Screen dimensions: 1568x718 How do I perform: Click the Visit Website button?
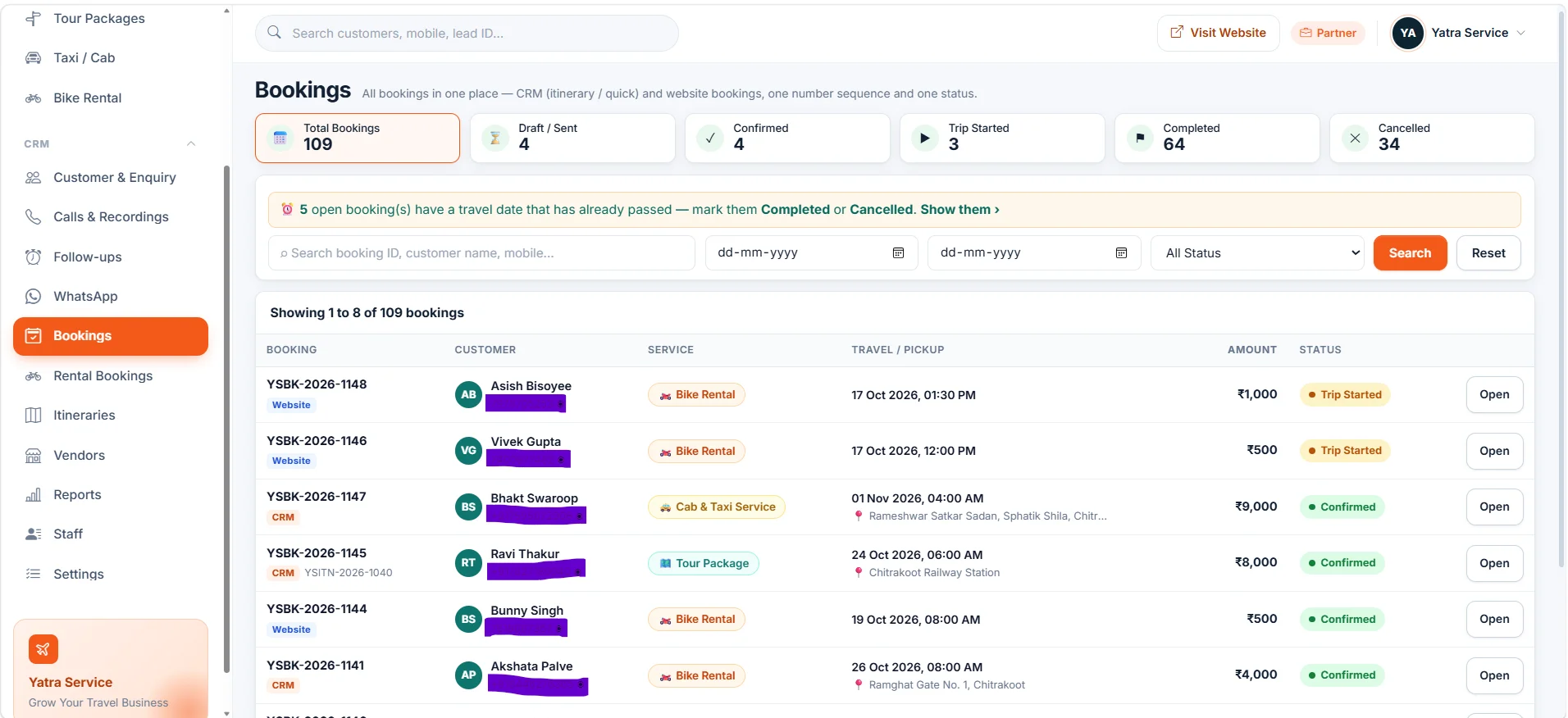(1218, 33)
